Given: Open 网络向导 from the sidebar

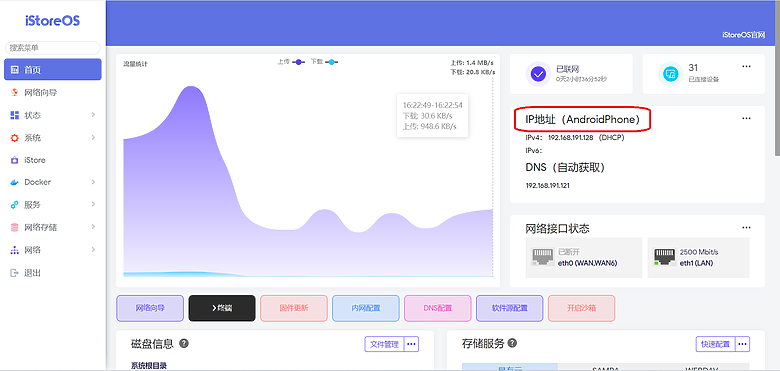Looking at the screenshot, I should tap(53, 93).
